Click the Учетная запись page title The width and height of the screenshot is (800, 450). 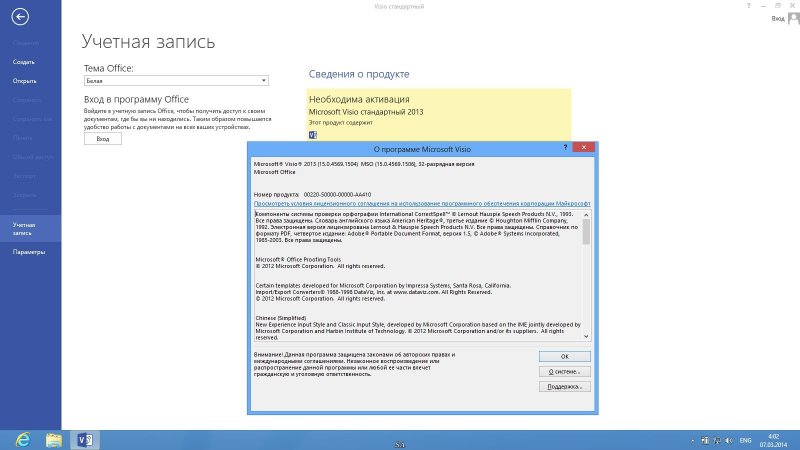(148, 41)
